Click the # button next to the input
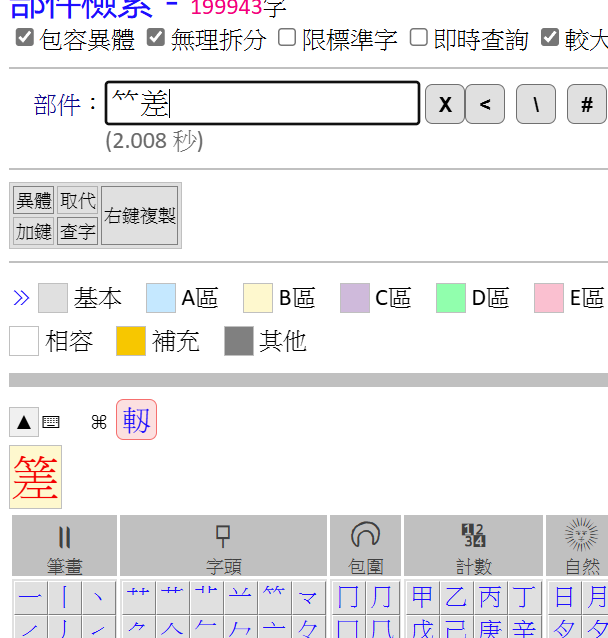 (587, 104)
